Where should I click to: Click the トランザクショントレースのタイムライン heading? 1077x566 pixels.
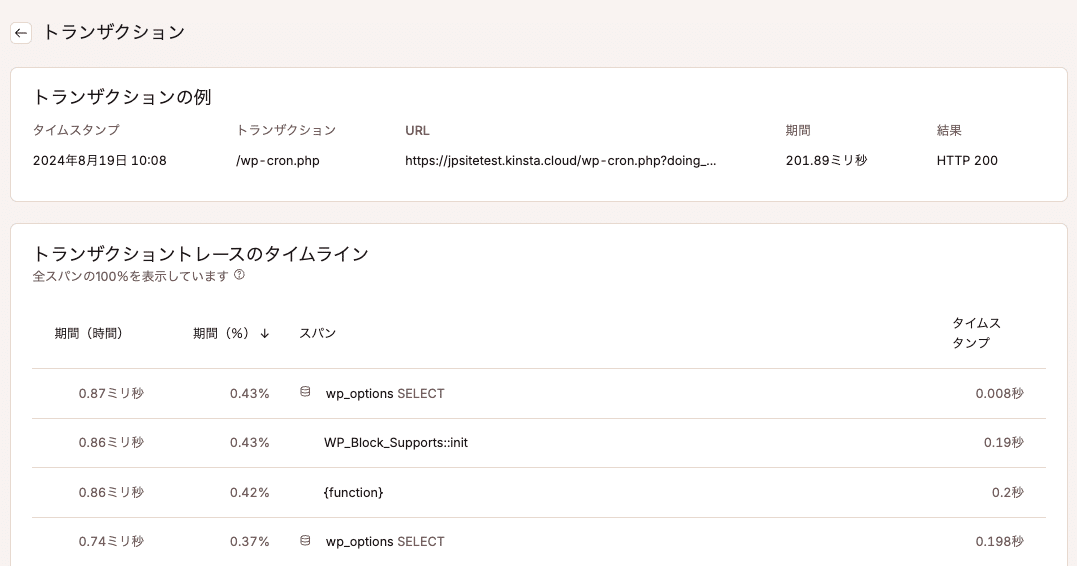tap(201, 254)
